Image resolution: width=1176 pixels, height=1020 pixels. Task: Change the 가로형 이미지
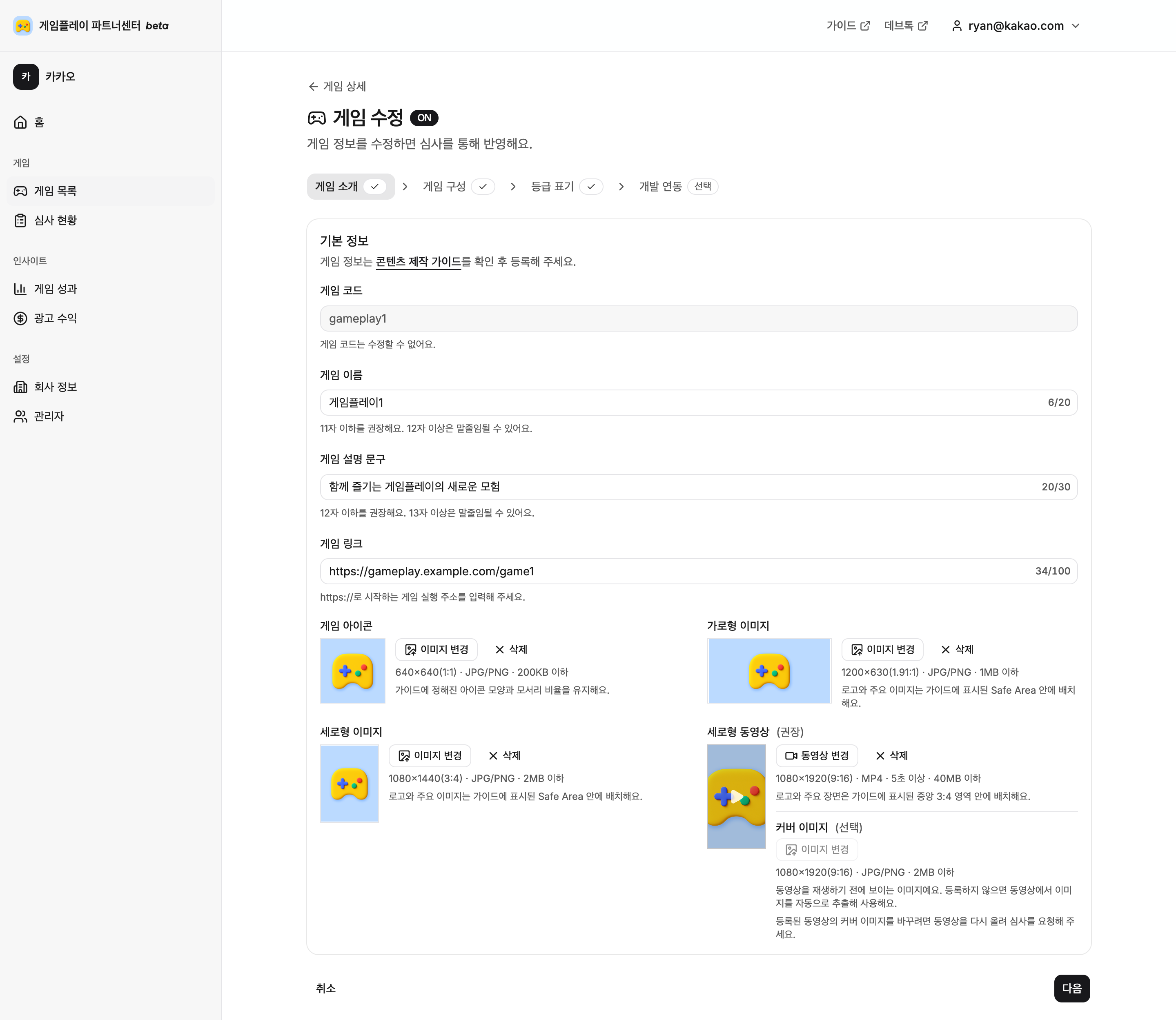tap(883, 650)
